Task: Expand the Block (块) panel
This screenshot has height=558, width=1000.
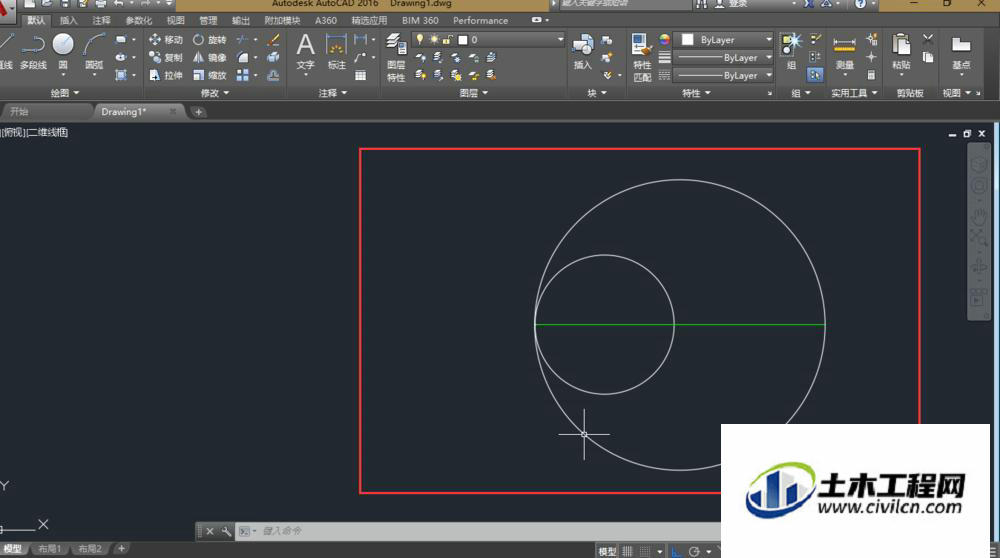Action: pos(597,93)
